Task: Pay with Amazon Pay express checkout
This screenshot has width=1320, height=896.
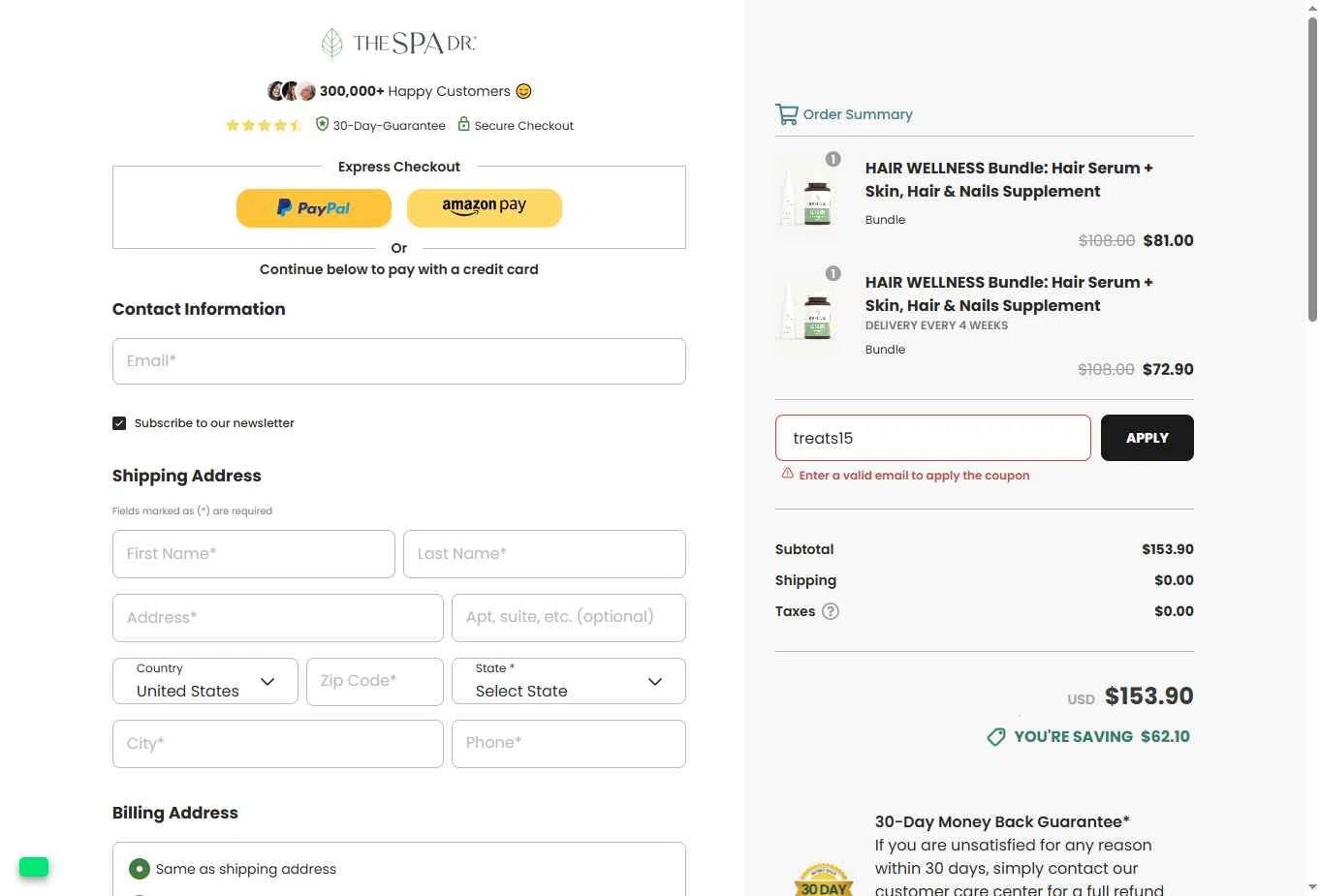Action: [485, 208]
